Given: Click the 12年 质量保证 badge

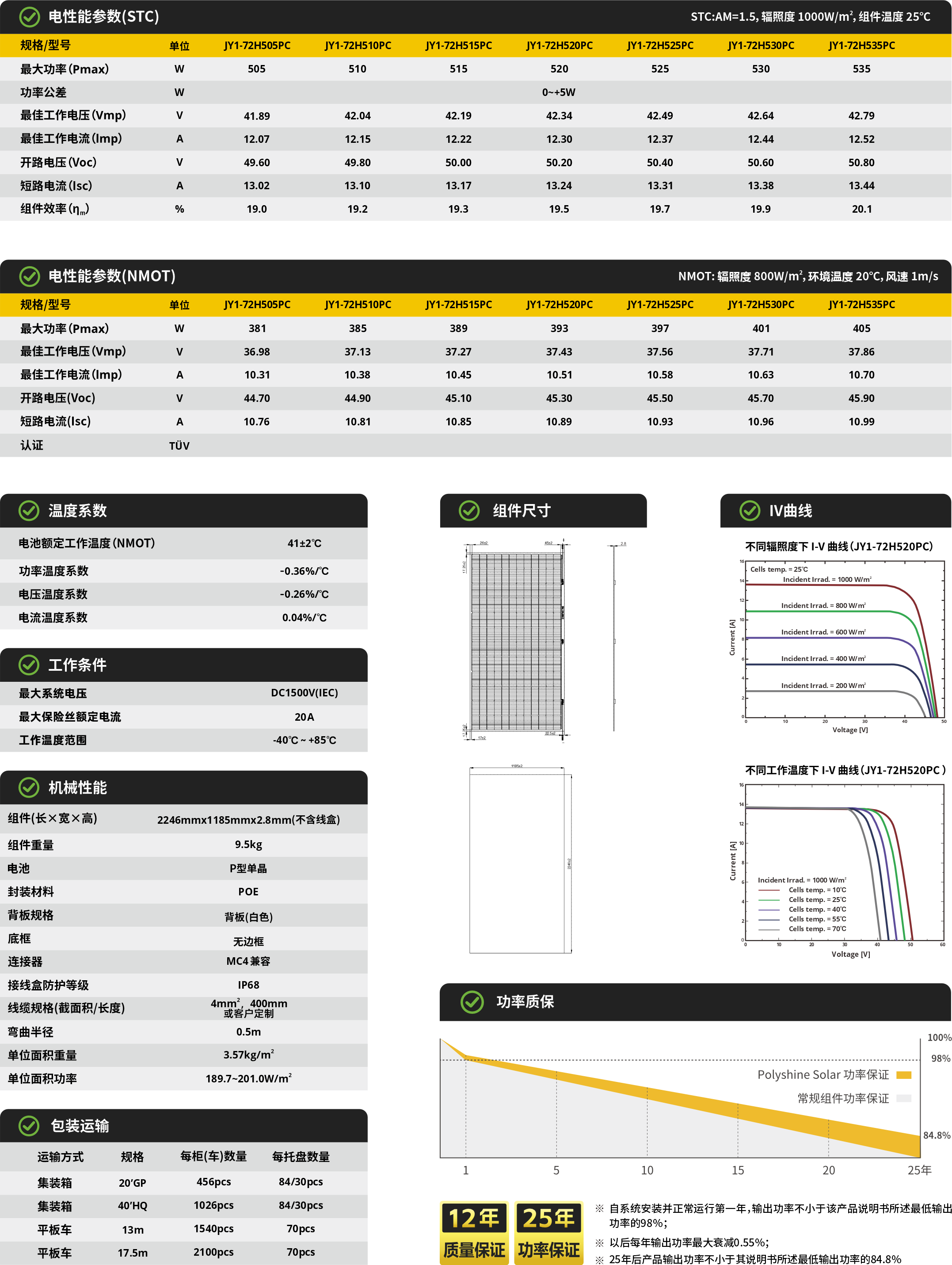Looking at the screenshot, I should pos(474,1233).
